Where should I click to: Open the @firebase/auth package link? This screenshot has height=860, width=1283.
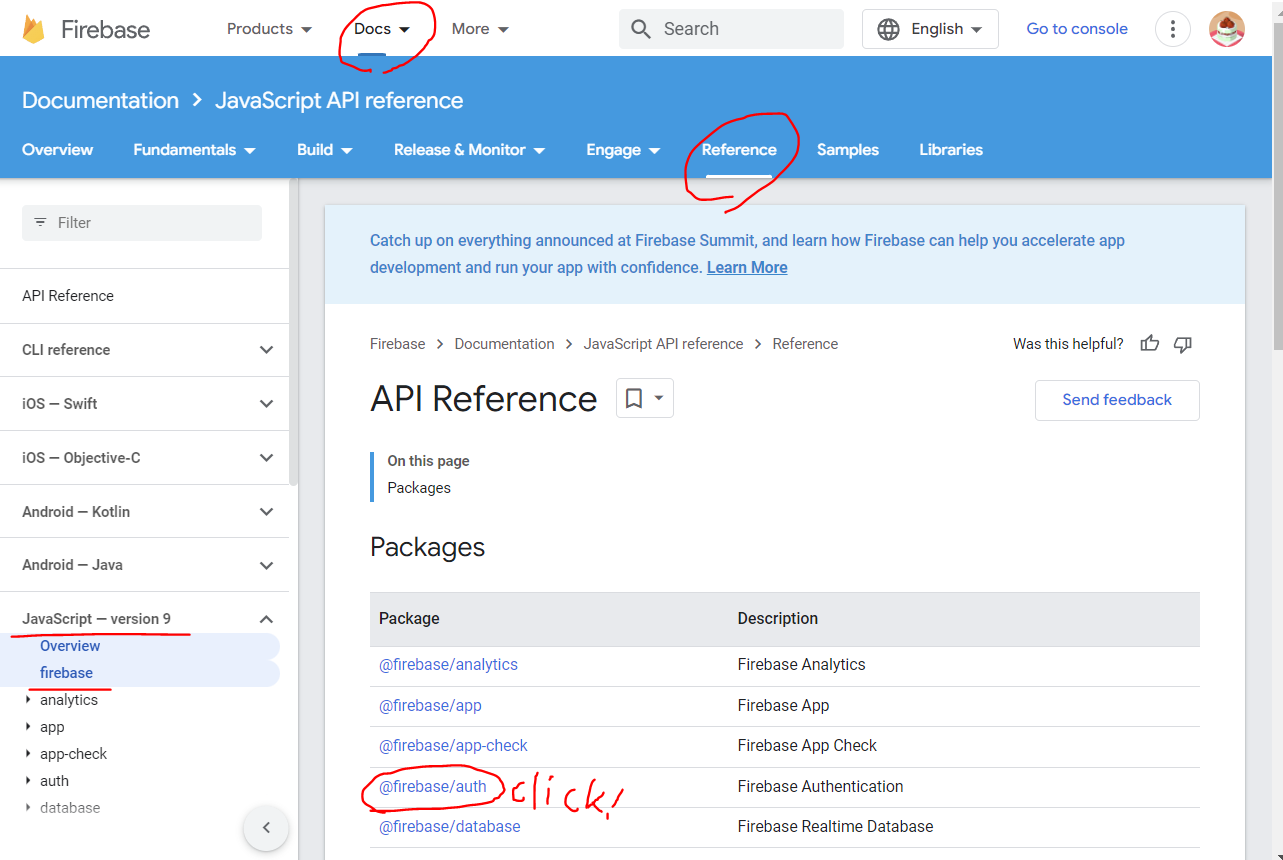(433, 787)
